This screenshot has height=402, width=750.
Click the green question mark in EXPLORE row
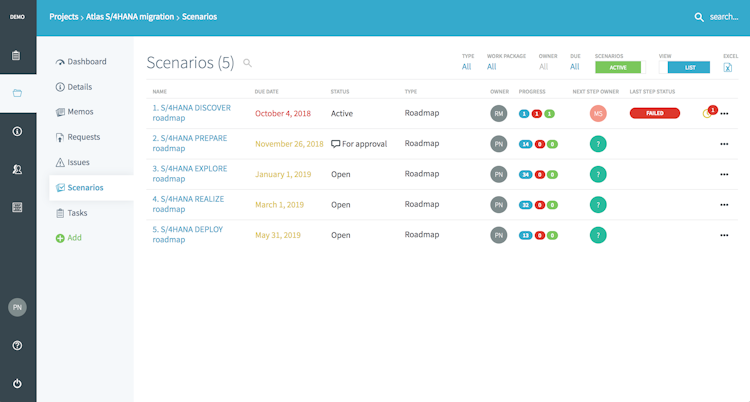[x=598, y=174]
